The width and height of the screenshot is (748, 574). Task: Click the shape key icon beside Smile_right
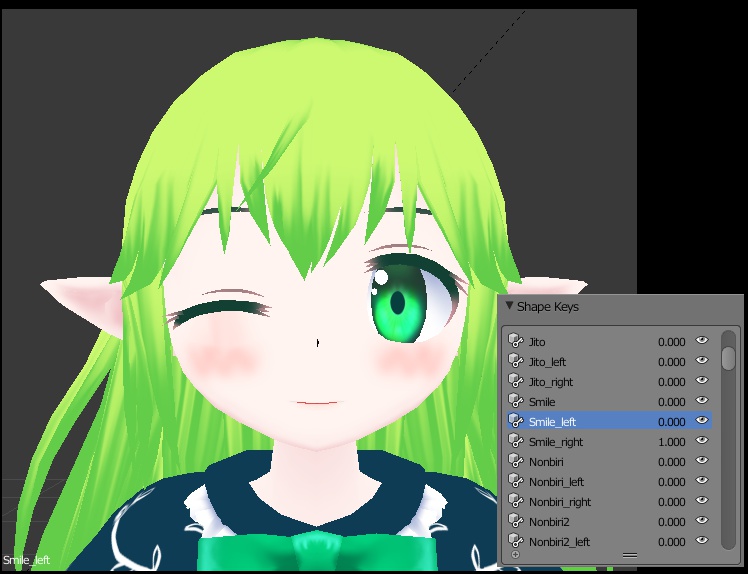click(x=516, y=442)
